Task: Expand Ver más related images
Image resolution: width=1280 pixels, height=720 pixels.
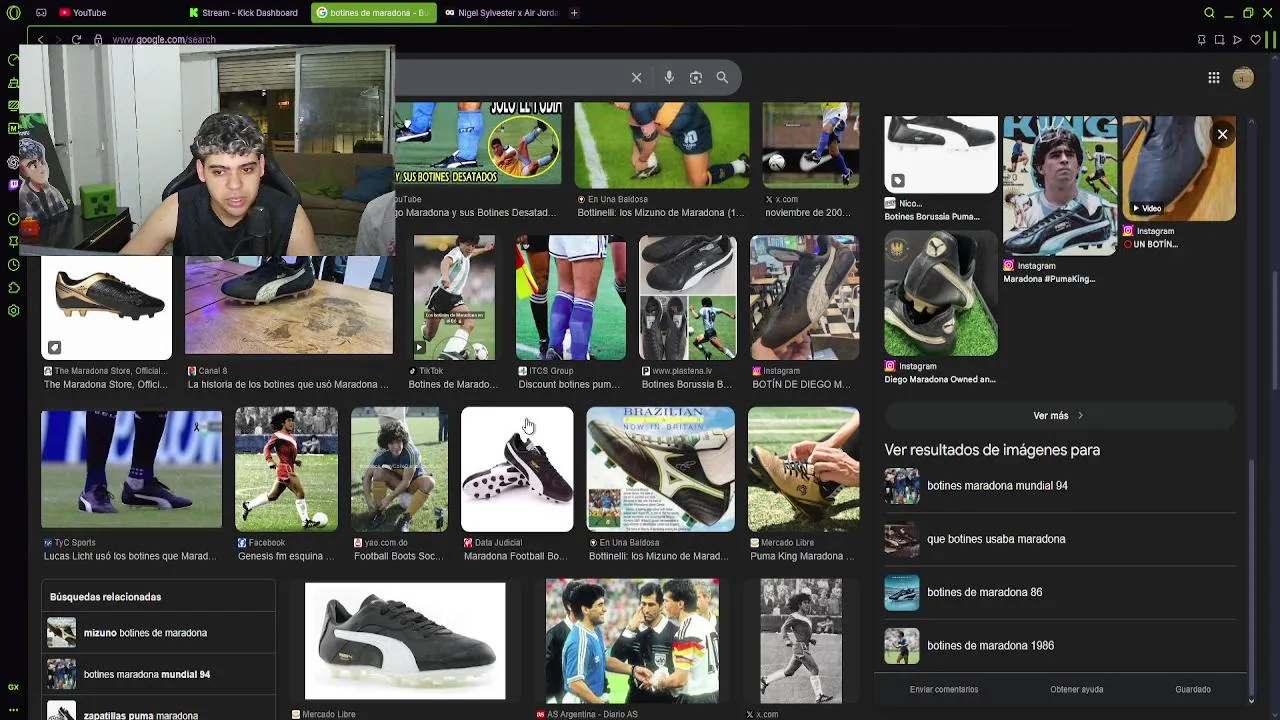Action: 1058,416
